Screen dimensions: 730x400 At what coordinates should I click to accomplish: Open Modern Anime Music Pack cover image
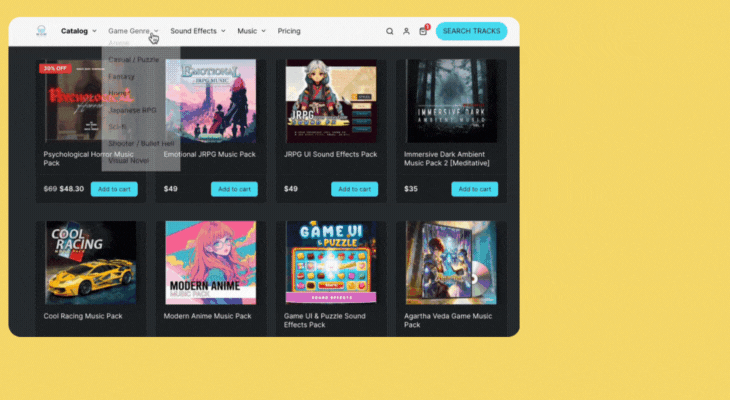coord(210,263)
